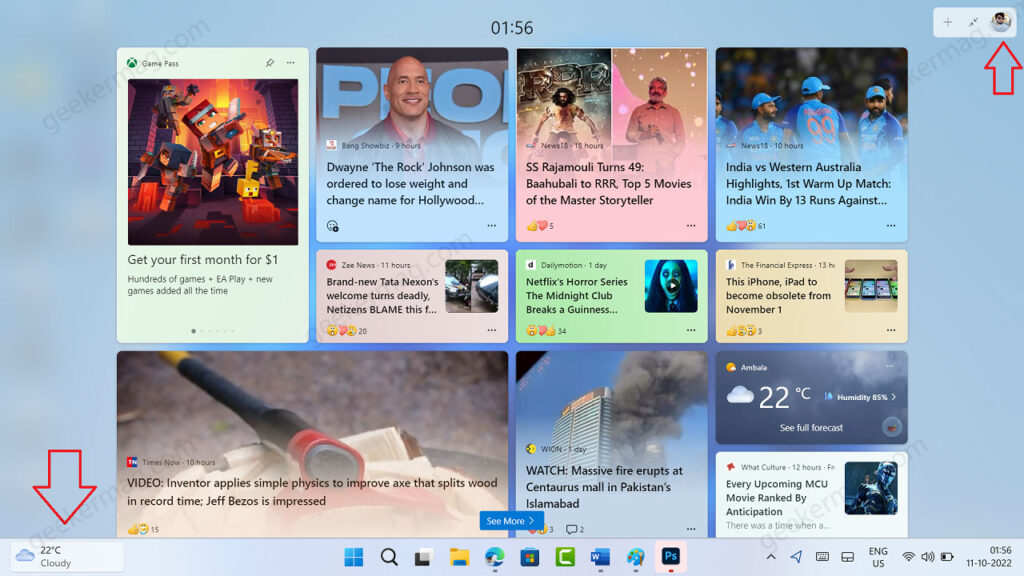1024x576 pixels.
Task: Click reactions on Tata Nexon story
Action: (x=346, y=331)
